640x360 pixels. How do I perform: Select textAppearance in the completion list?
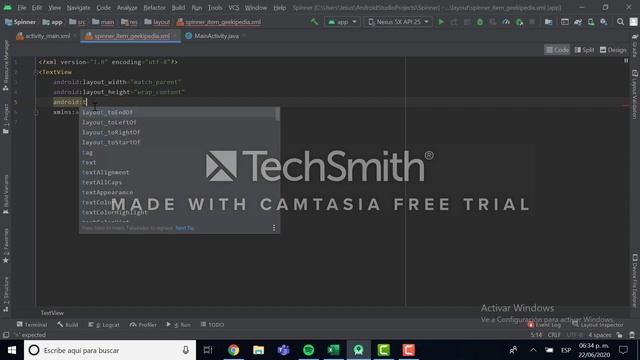177,192
